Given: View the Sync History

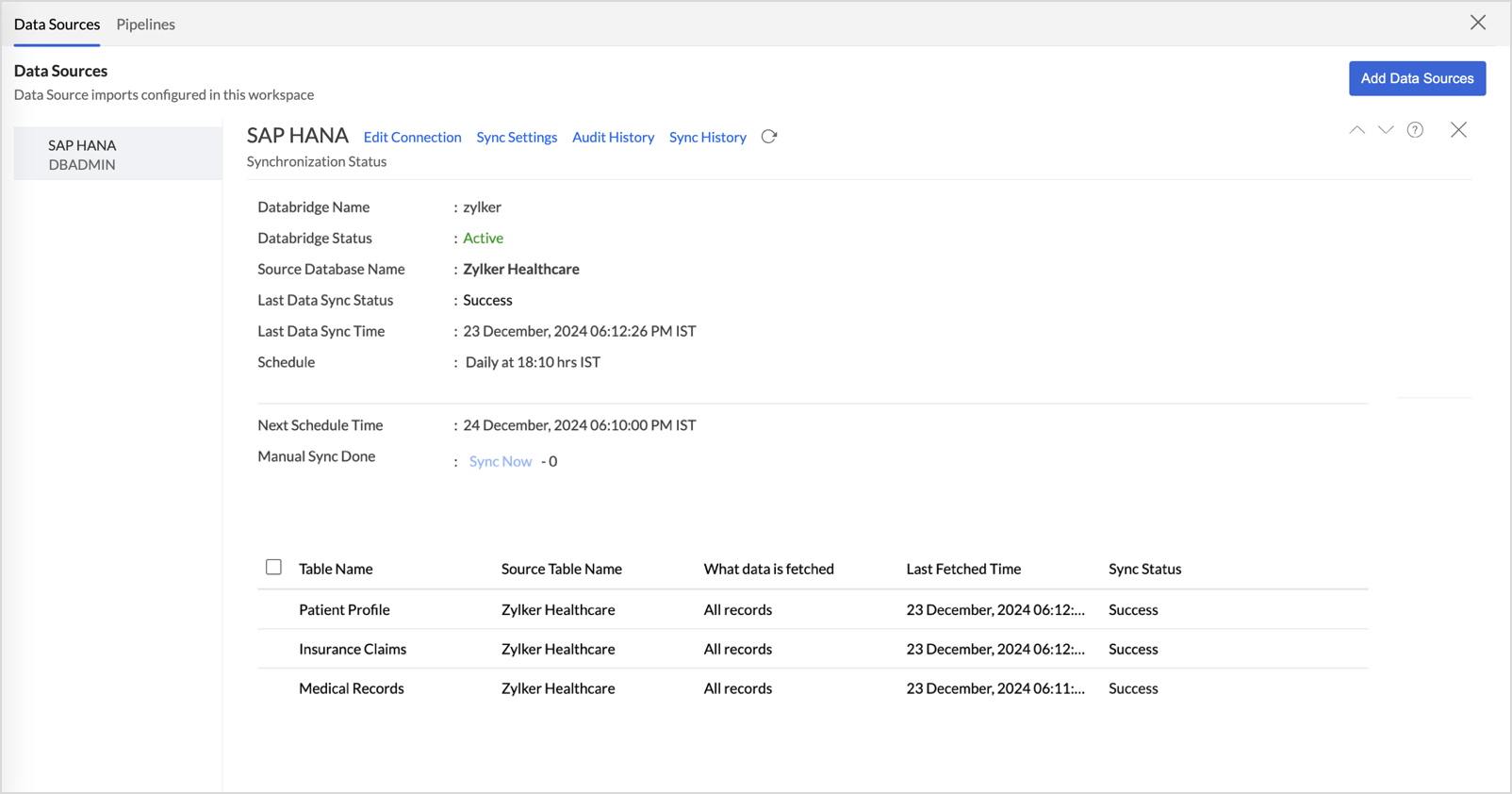Looking at the screenshot, I should [x=707, y=137].
